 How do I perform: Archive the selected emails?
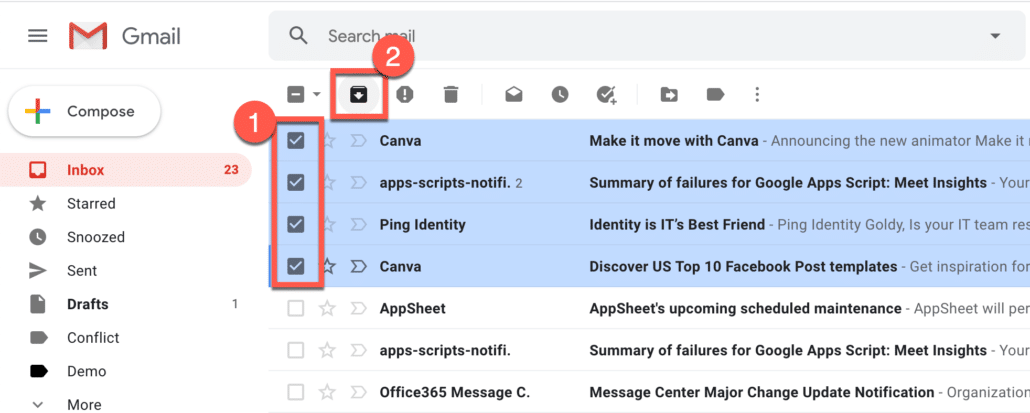pos(358,95)
